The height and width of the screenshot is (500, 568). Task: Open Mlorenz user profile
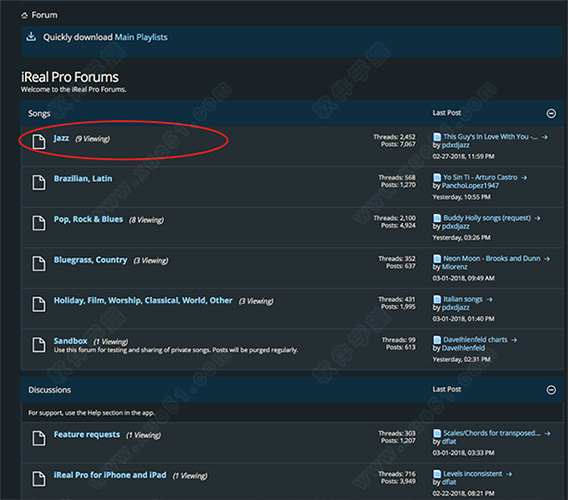coord(455,267)
